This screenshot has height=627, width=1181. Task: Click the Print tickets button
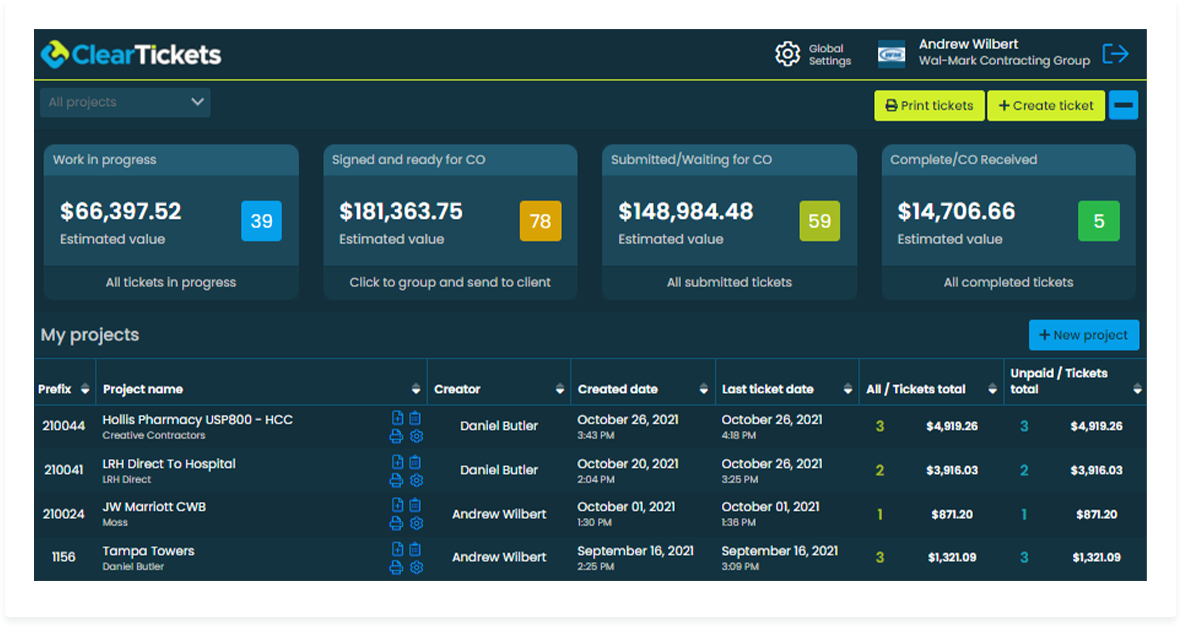pyautogui.click(x=929, y=106)
